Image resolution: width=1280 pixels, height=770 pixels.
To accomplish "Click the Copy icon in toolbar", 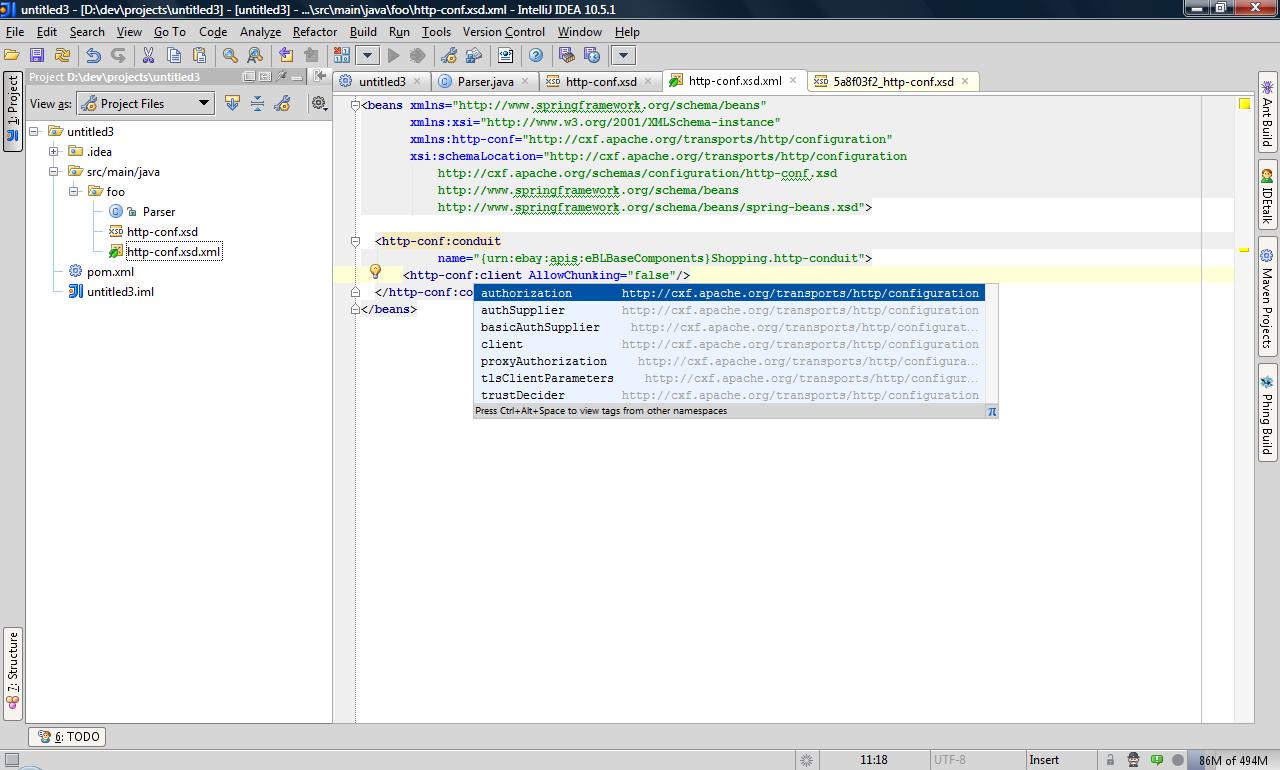I will pos(174,56).
